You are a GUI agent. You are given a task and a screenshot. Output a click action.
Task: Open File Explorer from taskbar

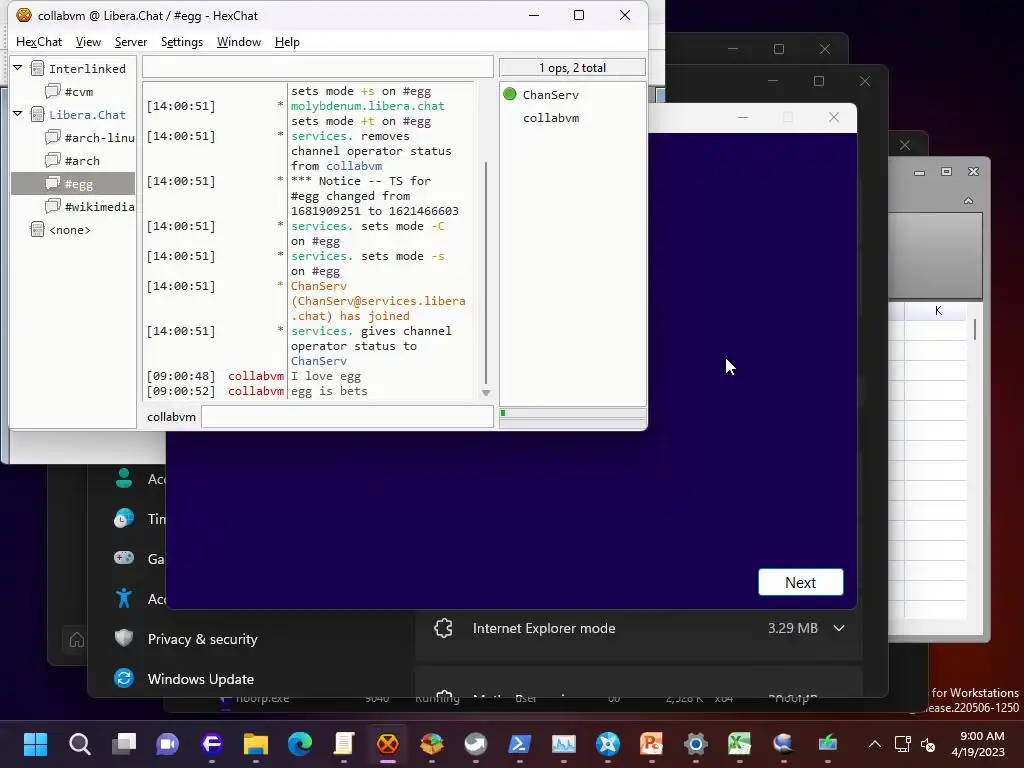point(256,744)
